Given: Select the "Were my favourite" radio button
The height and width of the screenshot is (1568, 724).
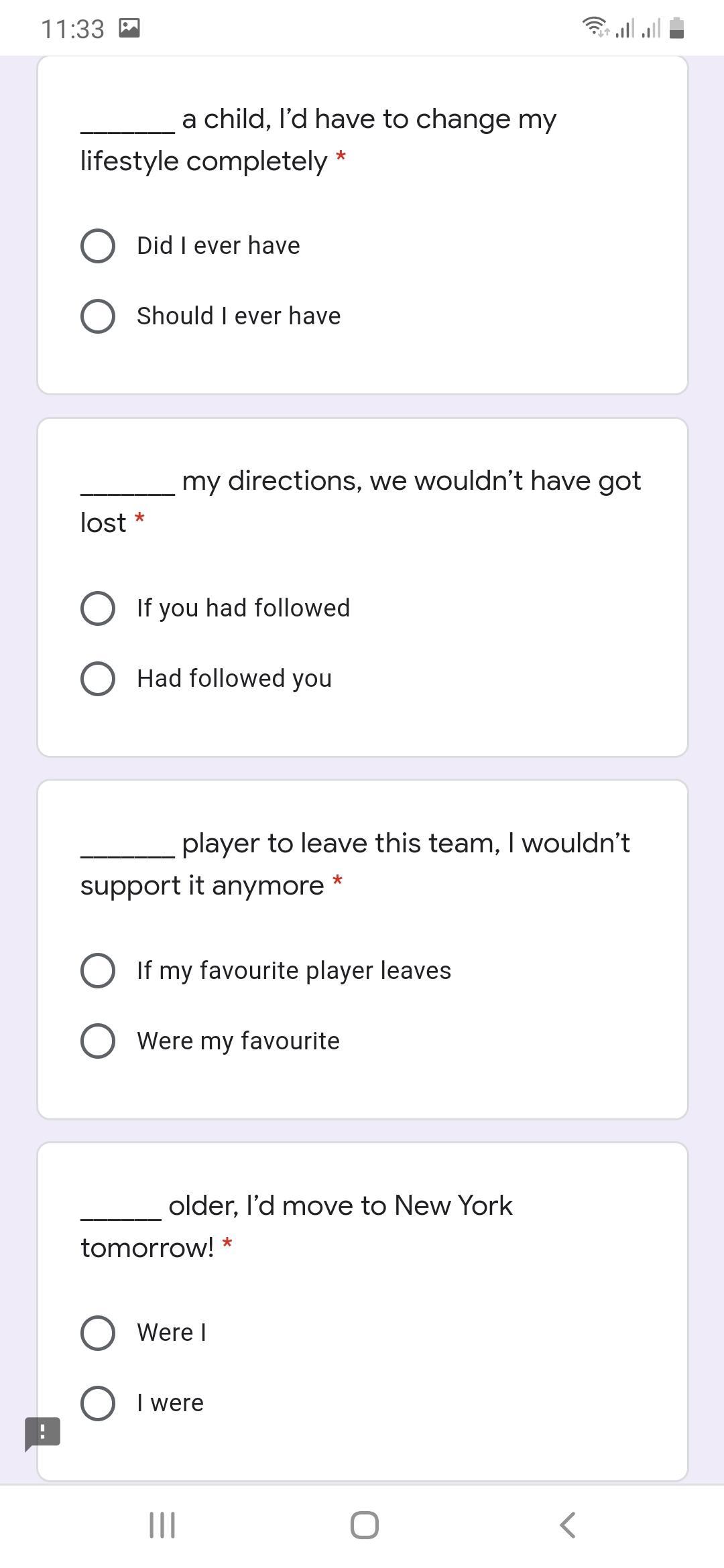Looking at the screenshot, I should click(98, 1041).
